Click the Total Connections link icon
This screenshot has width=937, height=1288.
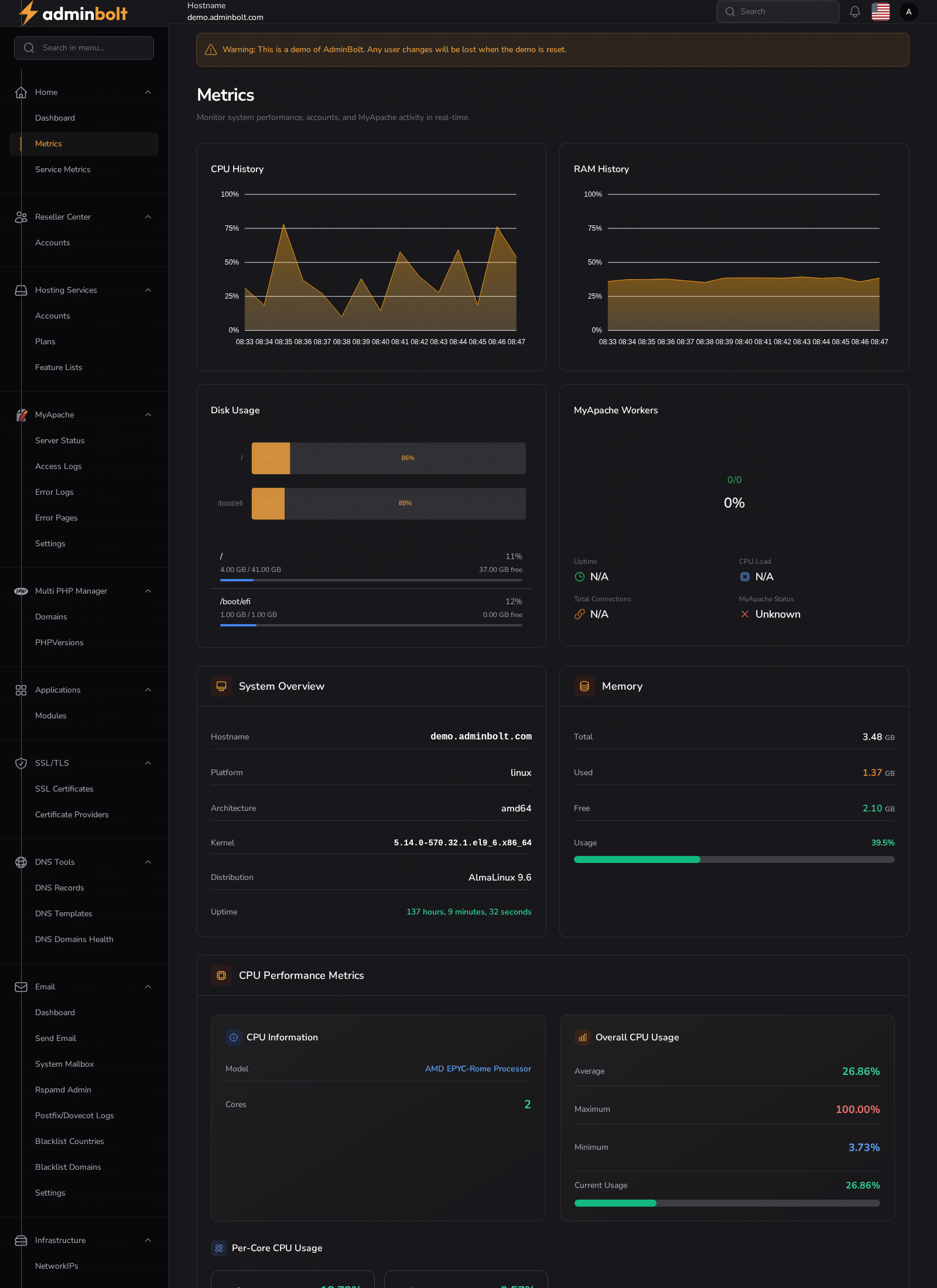[580, 614]
